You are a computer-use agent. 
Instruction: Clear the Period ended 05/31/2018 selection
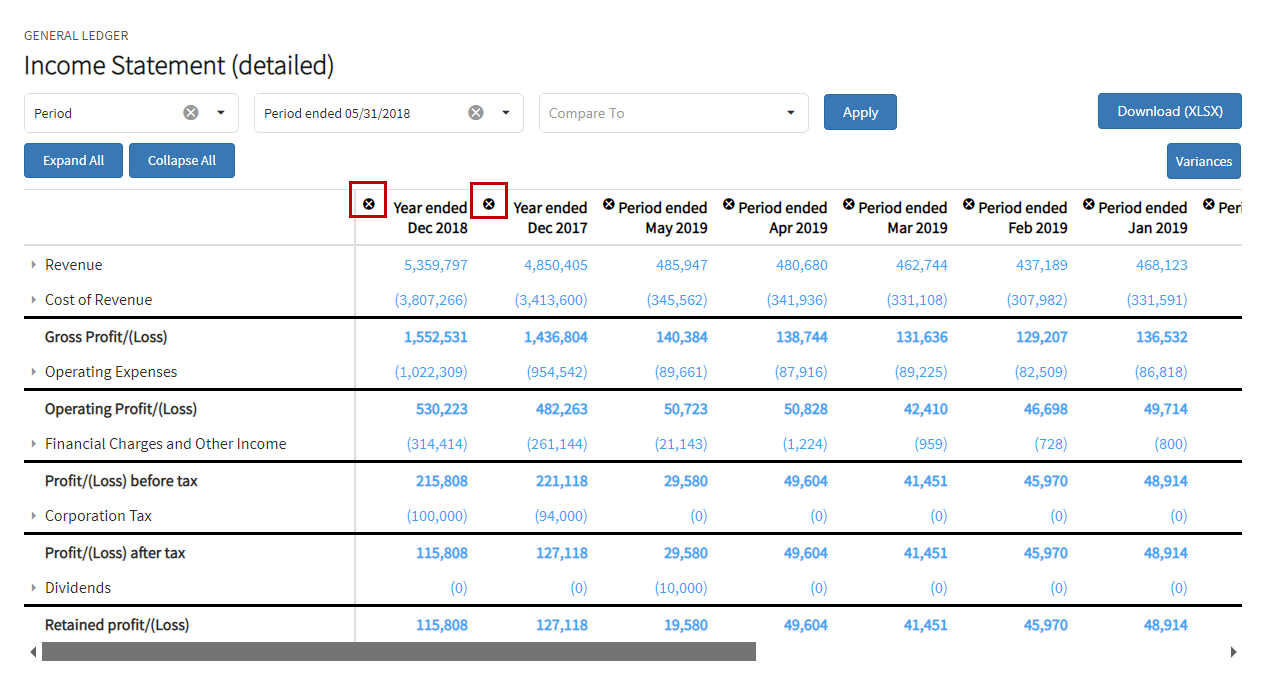[x=476, y=113]
